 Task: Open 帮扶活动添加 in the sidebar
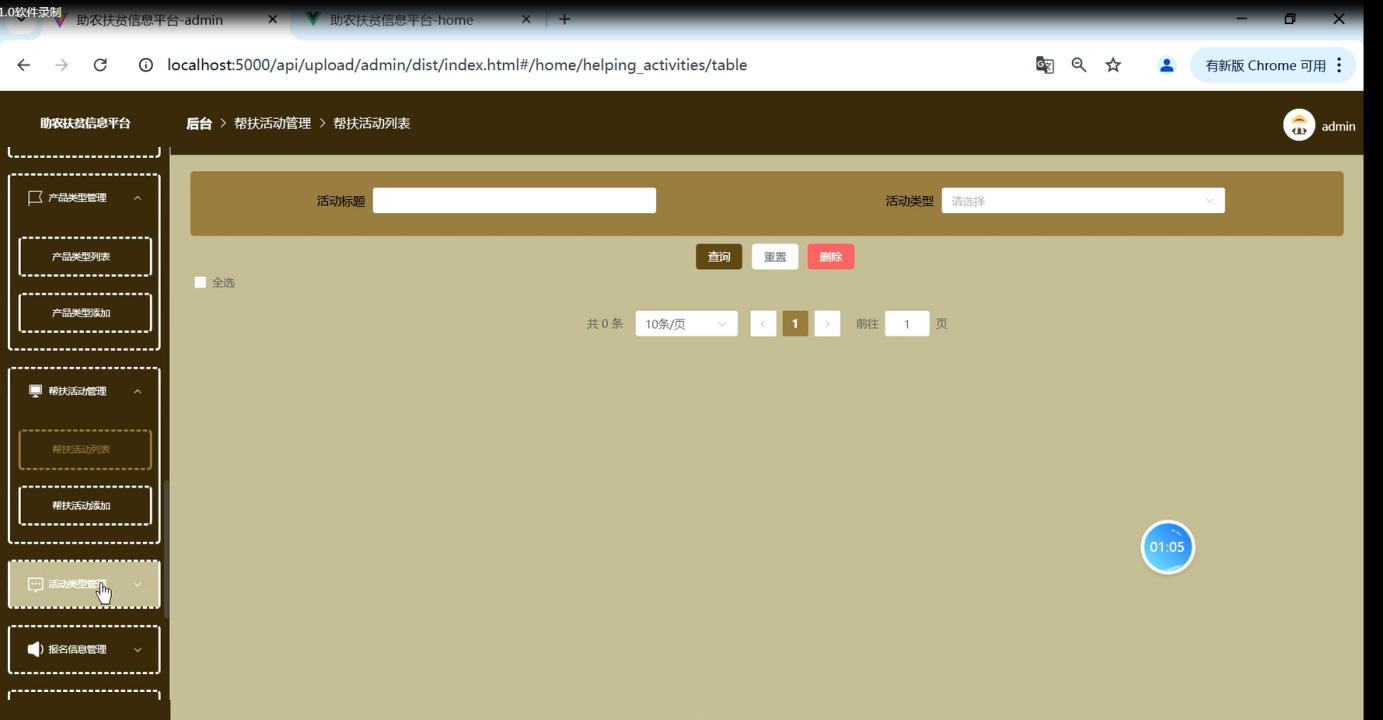(x=85, y=506)
